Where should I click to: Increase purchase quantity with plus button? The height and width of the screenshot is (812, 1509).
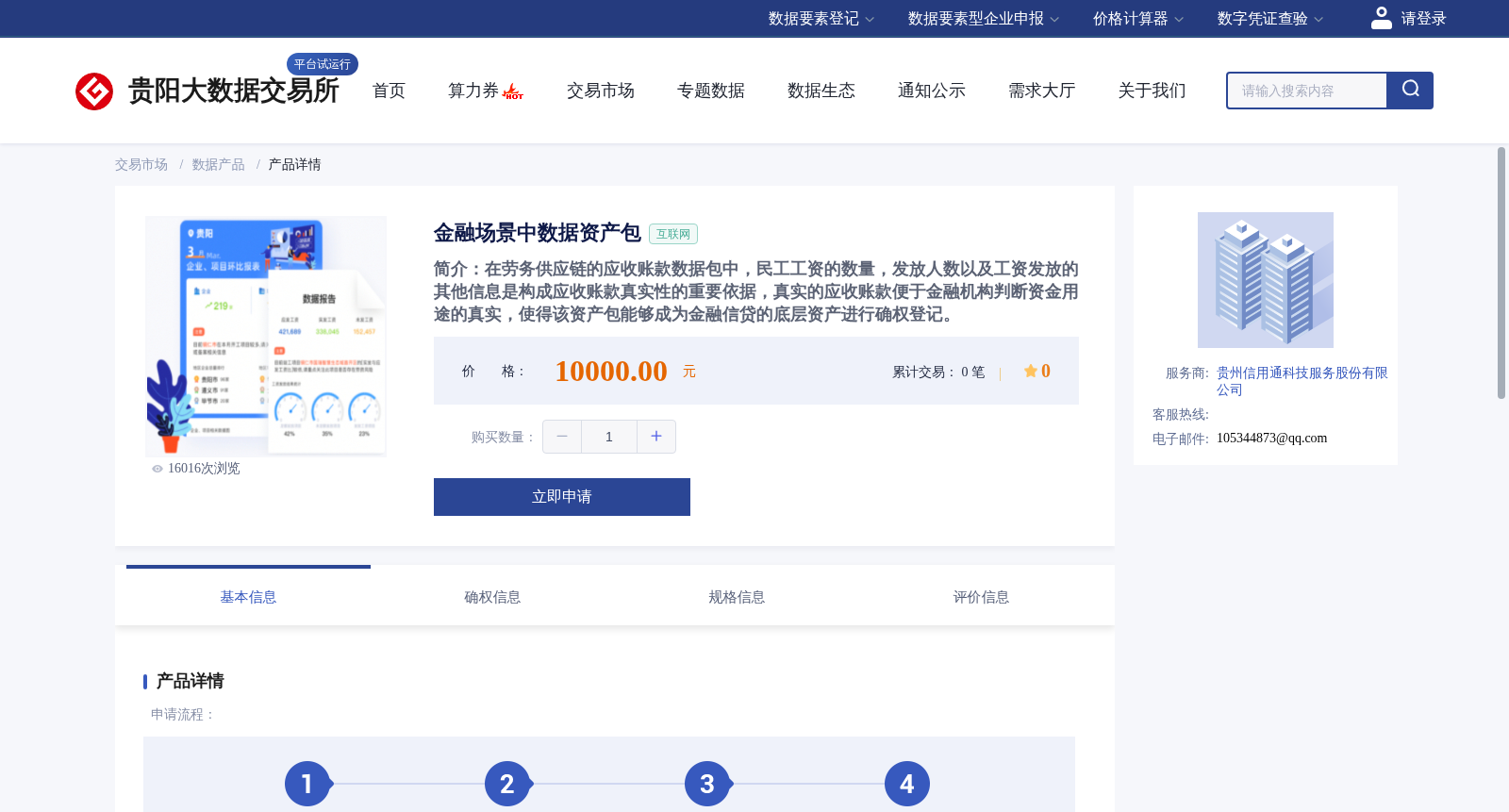click(x=656, y=437)
